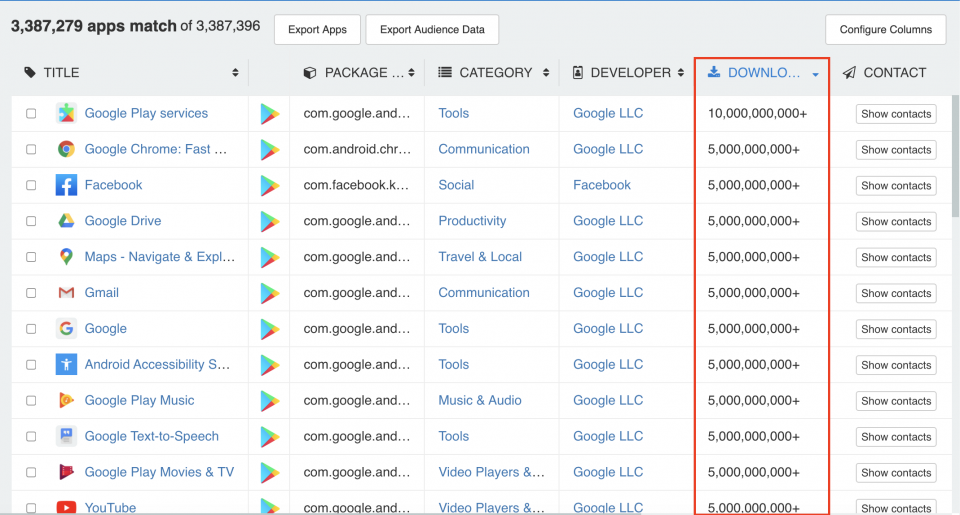Click com.android.chr... package cell
The width and height of the screenshot is (960, 515).
tap(357, 149)
